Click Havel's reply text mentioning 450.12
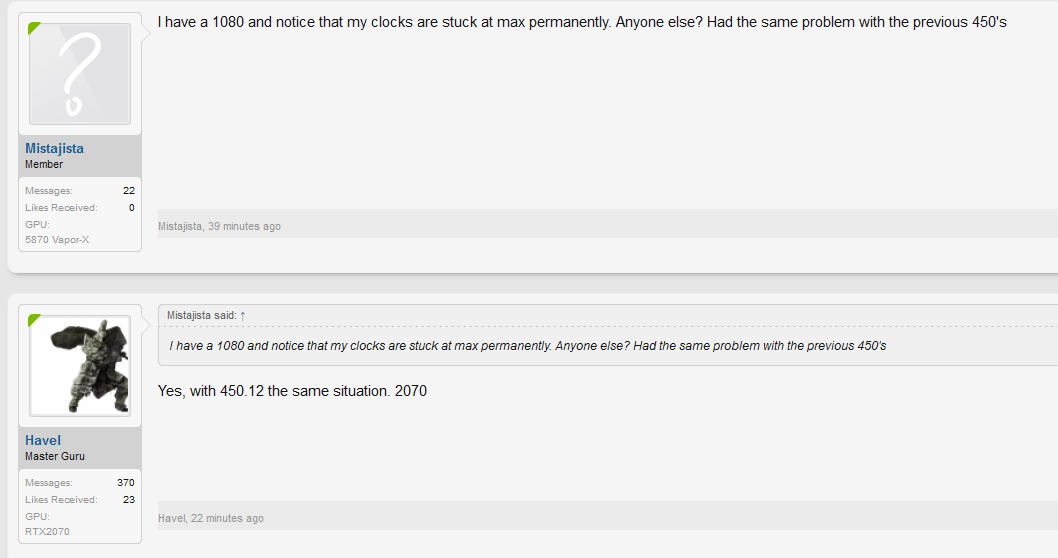This screenshot has width=1058, height=558. pos(292,391)
